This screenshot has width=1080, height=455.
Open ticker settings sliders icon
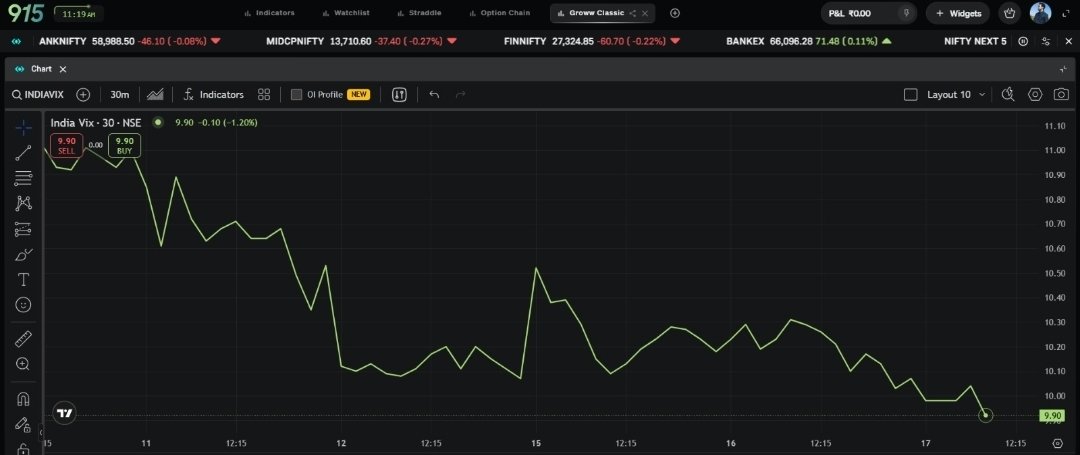click(1046, 41)
